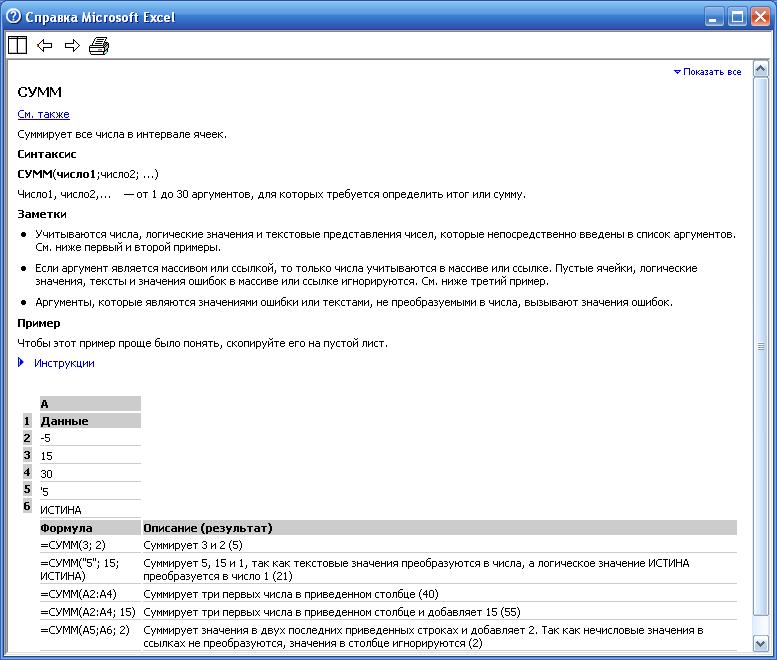This screenshot has width=777, height=660.
Task: Minimize the Справка Microsoft Excel window
Action: [713, 17]
